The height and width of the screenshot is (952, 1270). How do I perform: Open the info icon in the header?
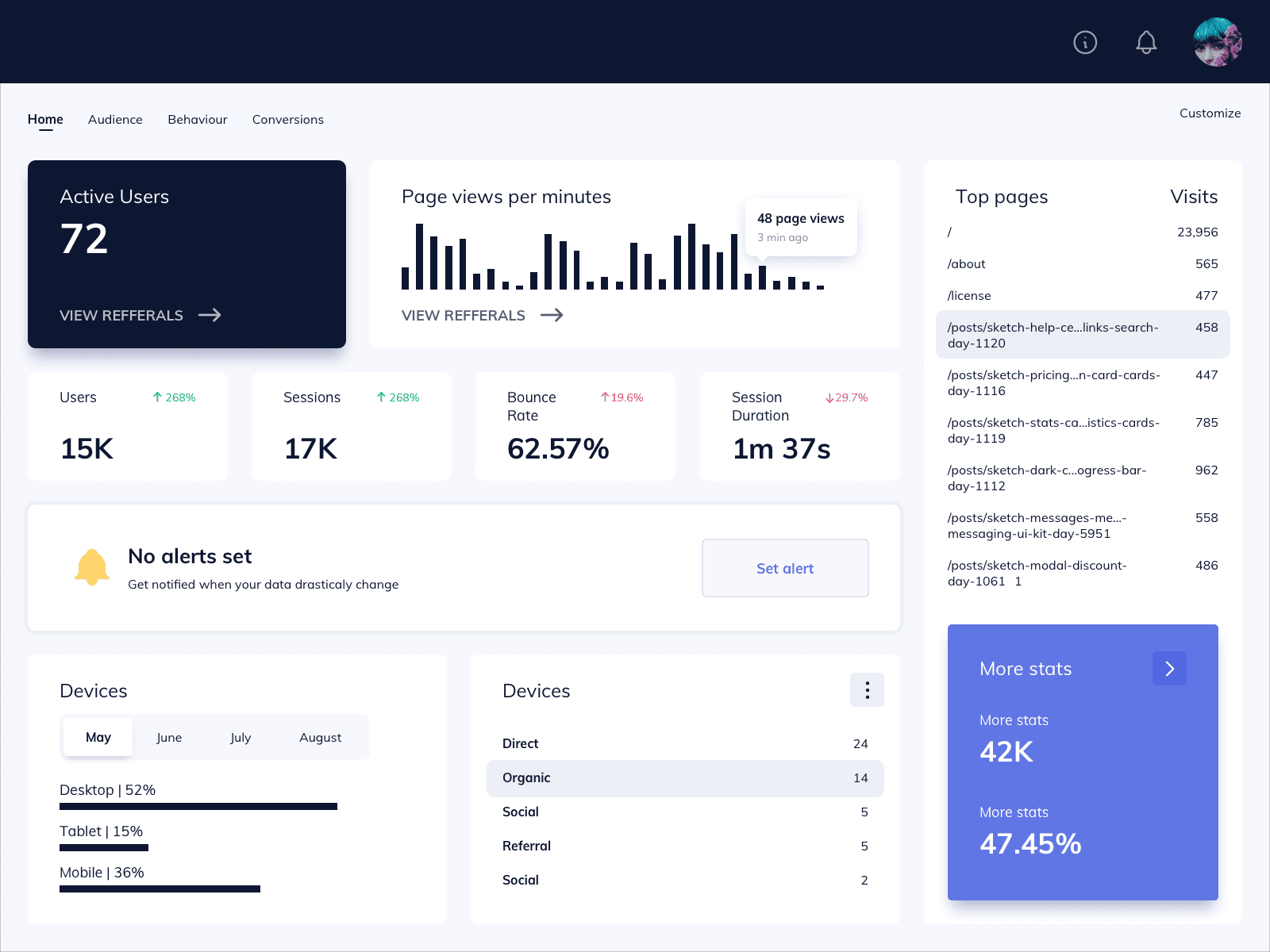[x=1085, y=42]
